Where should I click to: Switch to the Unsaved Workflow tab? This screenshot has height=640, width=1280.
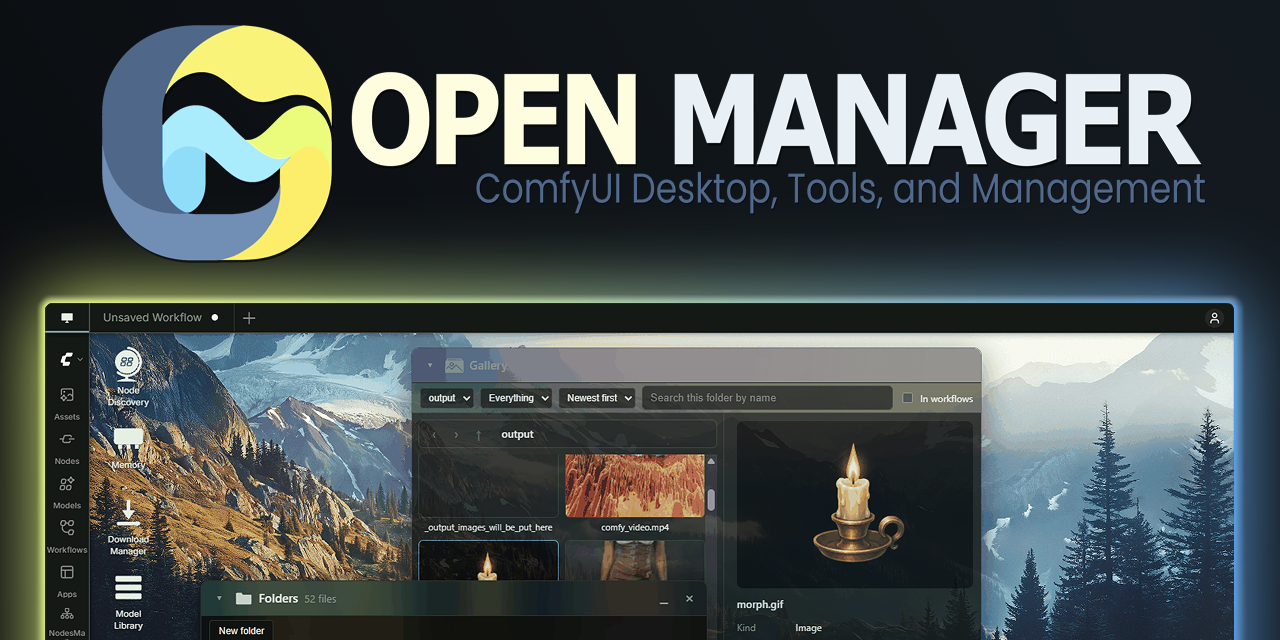pos(161,318)
